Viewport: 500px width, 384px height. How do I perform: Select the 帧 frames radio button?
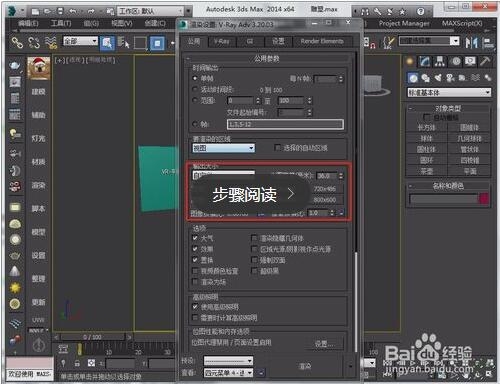[195, 124]
